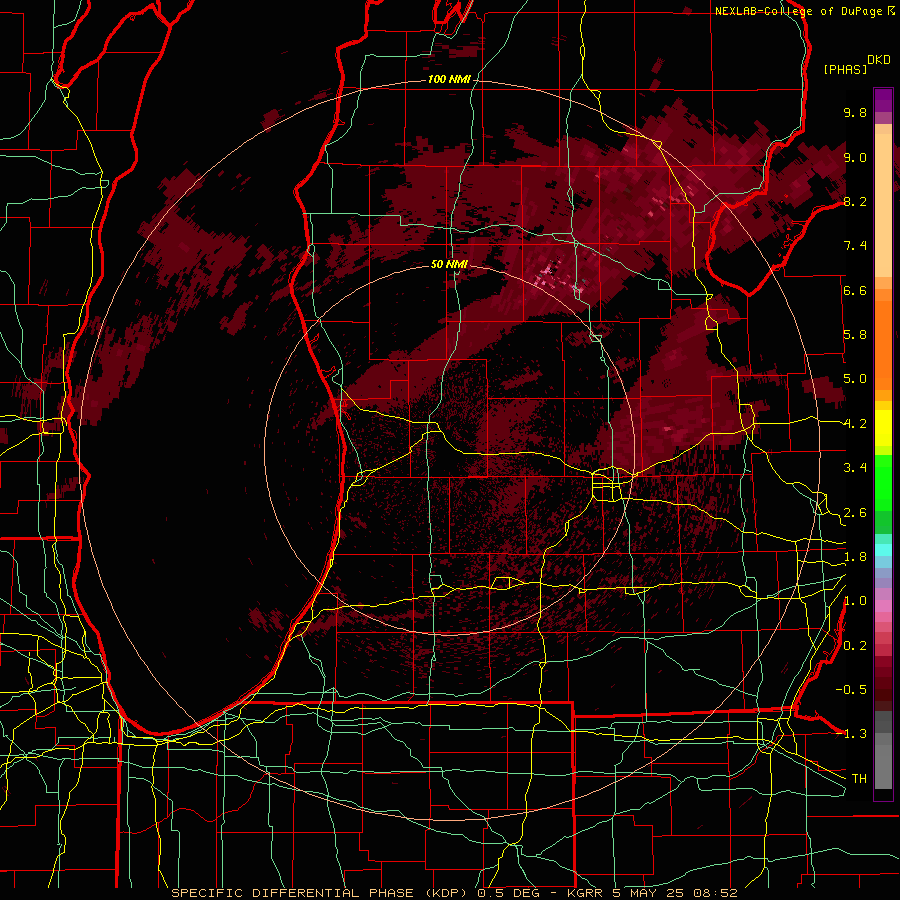
Task: Click the 2.6 scale value
Action: (855, 513)
